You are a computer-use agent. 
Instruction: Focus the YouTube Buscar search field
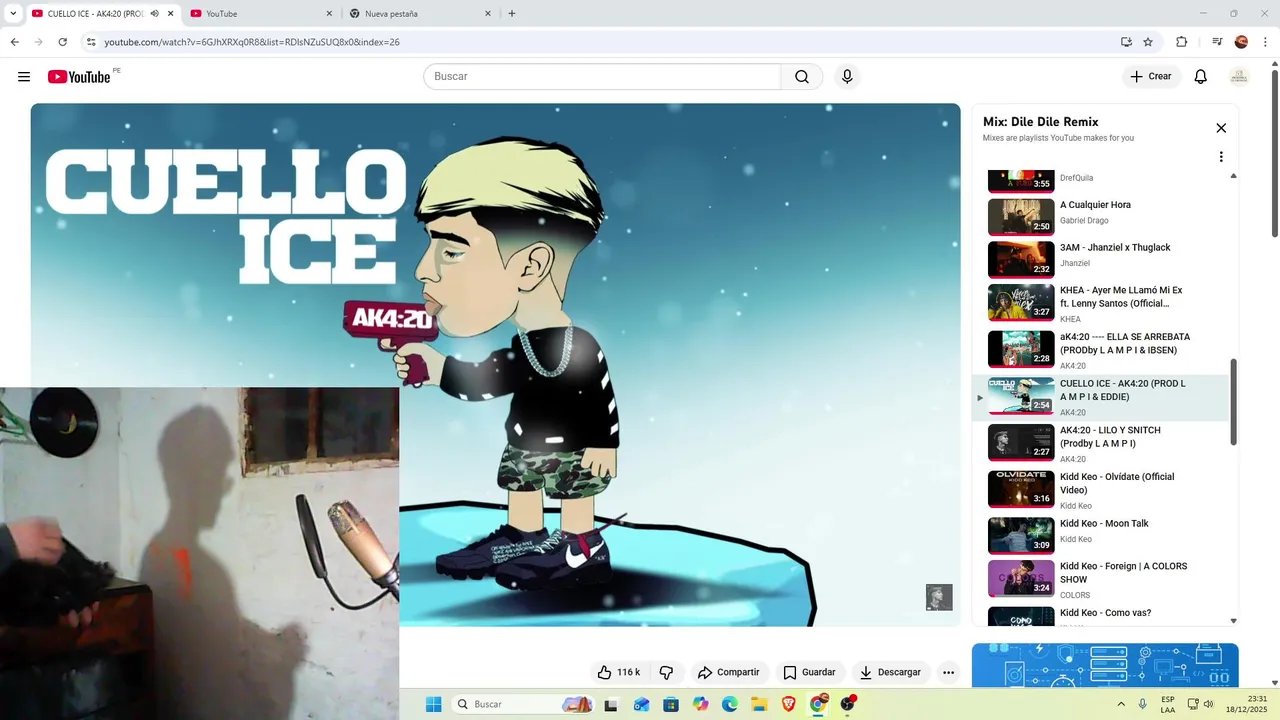(602, 77)
